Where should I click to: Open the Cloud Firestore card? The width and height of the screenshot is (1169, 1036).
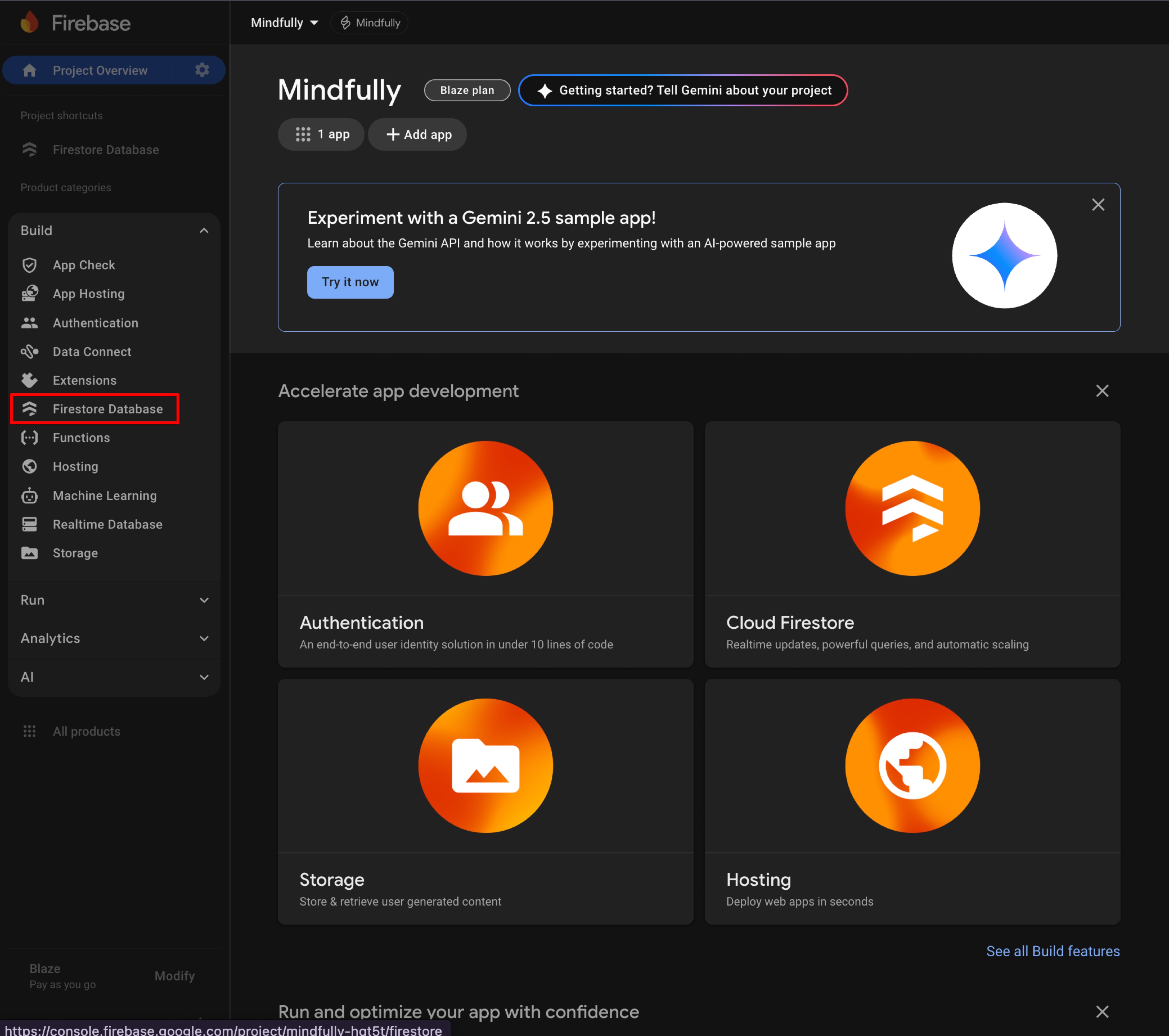coord(912,544)
